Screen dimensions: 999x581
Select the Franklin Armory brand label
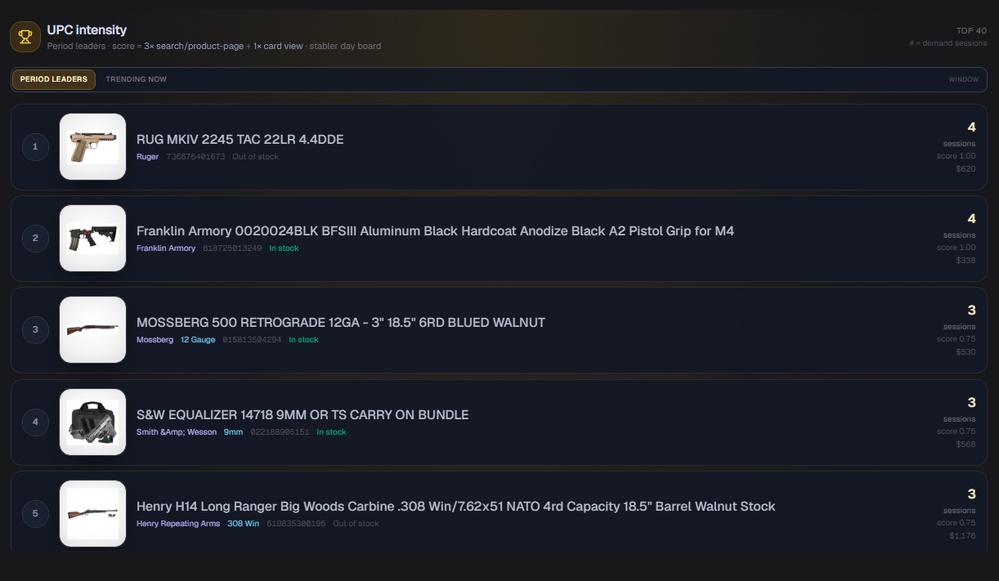pyautogui.click(x=166, y=248)
